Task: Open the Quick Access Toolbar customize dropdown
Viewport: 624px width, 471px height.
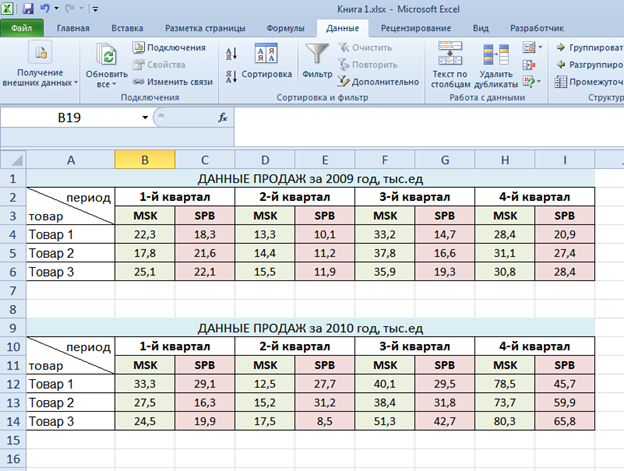Action: pos(95,9)
